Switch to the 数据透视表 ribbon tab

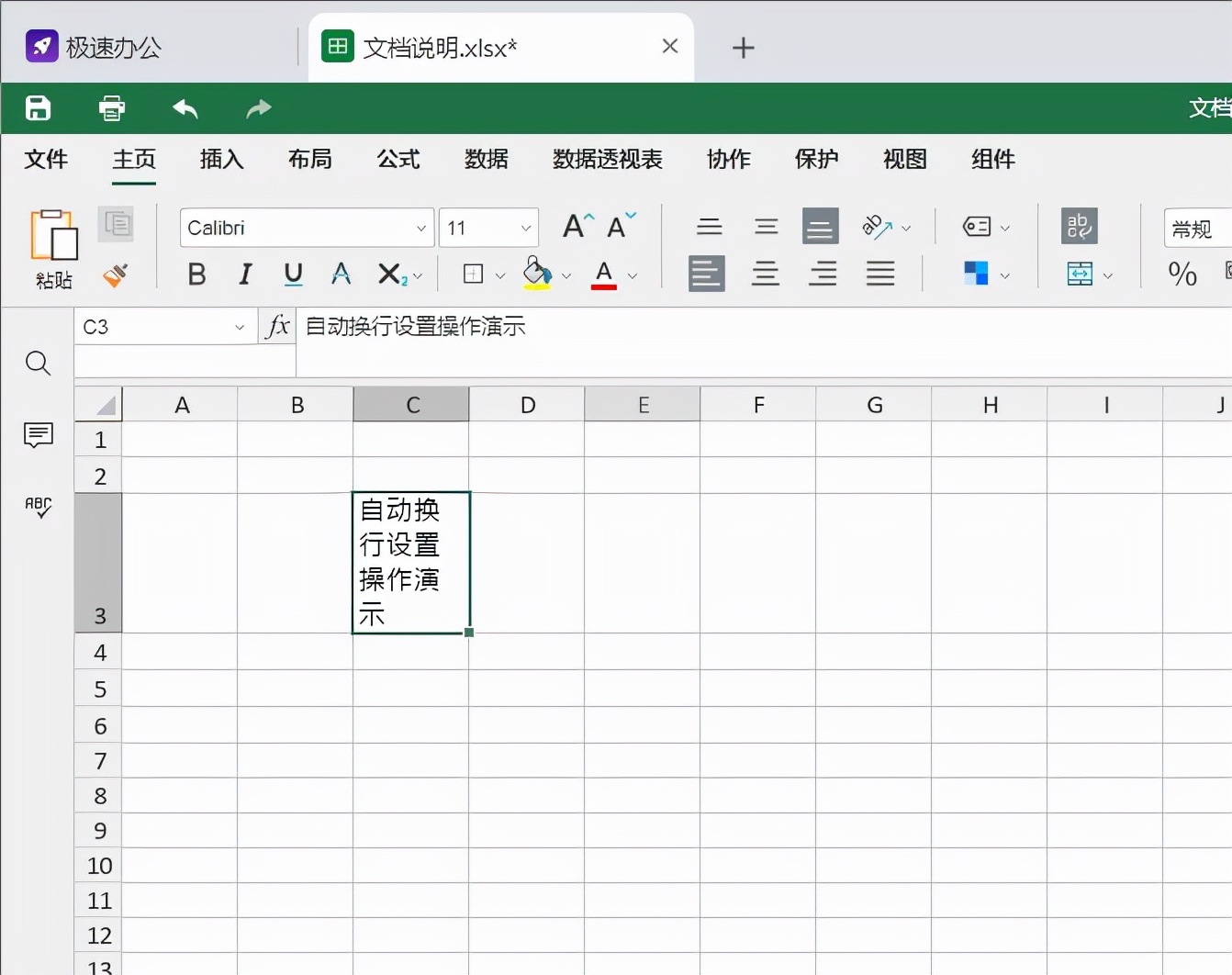point(606,159)
